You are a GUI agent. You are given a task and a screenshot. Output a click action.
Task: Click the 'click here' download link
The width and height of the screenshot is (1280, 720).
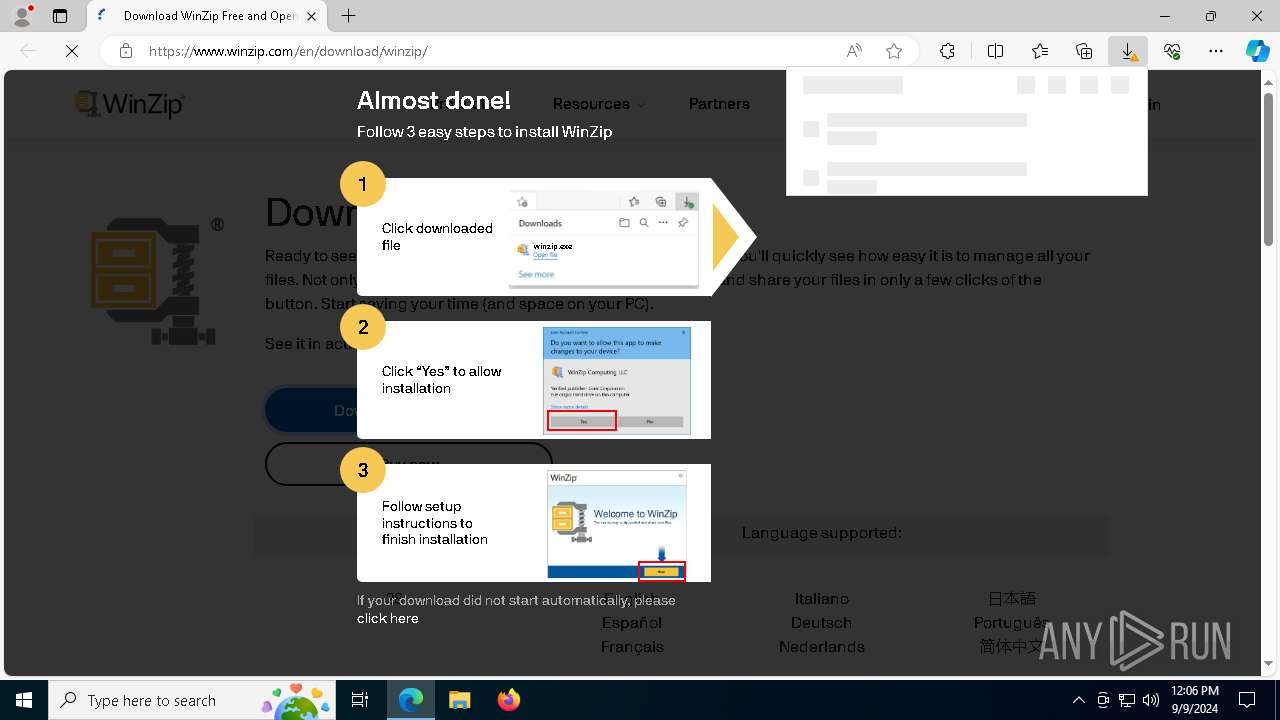coord(388,618)
